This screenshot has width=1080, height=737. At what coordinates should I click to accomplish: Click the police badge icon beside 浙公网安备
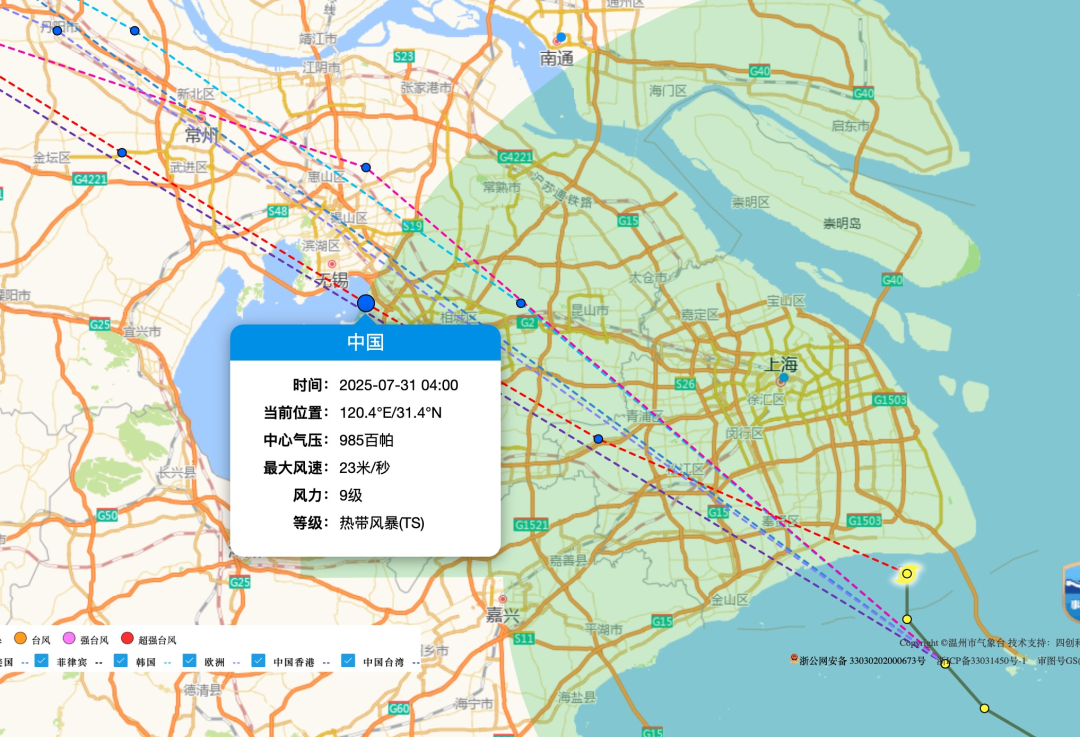793,659
